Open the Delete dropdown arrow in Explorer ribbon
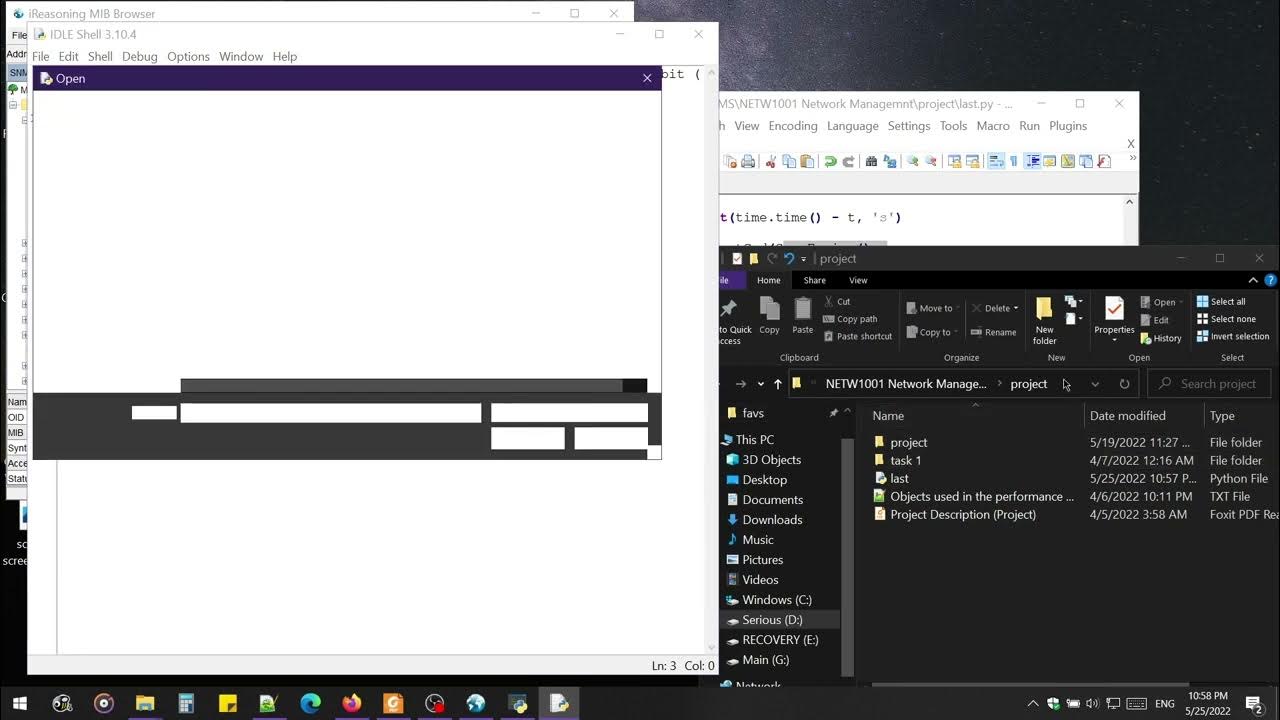This screenshot has width=1280, height=720. point(1016,308)
